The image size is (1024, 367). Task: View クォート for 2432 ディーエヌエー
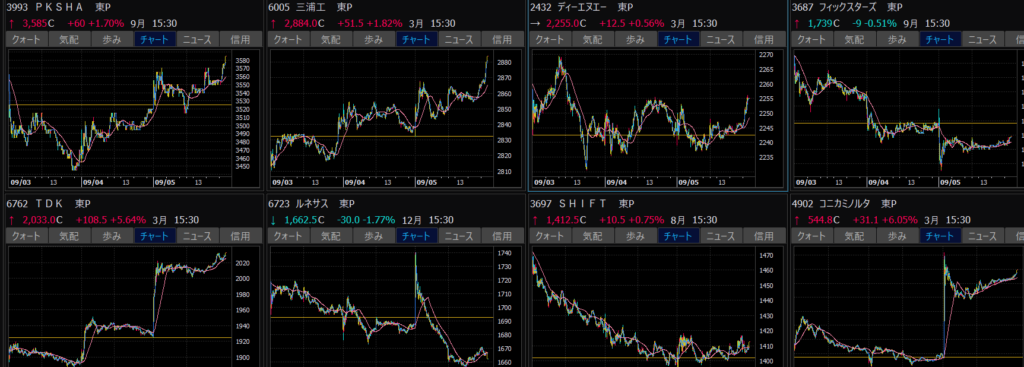[x=551, y=39]
